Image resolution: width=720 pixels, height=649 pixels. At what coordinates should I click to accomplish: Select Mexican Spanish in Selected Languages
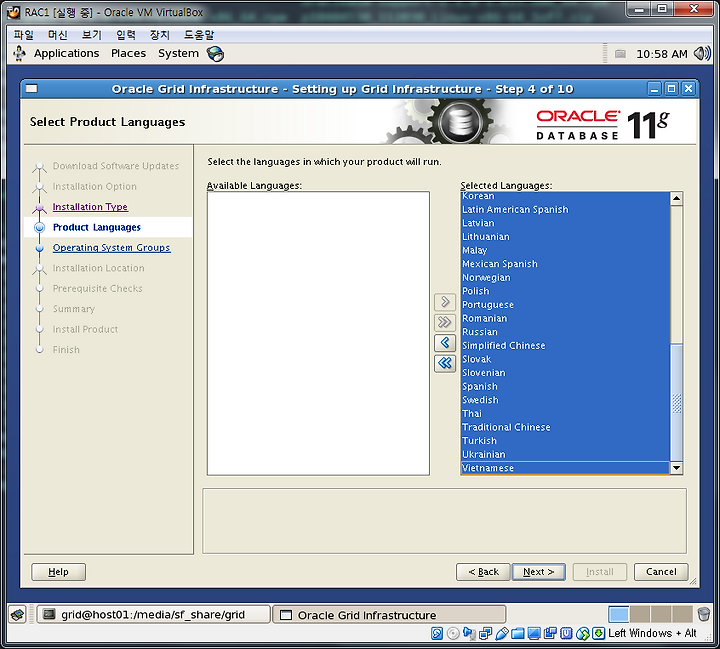tap(565, 264)
